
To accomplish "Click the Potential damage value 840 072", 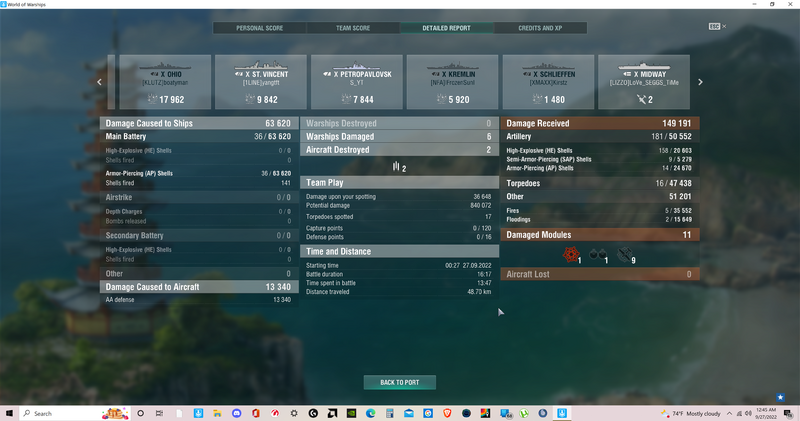I will [480, 205].
